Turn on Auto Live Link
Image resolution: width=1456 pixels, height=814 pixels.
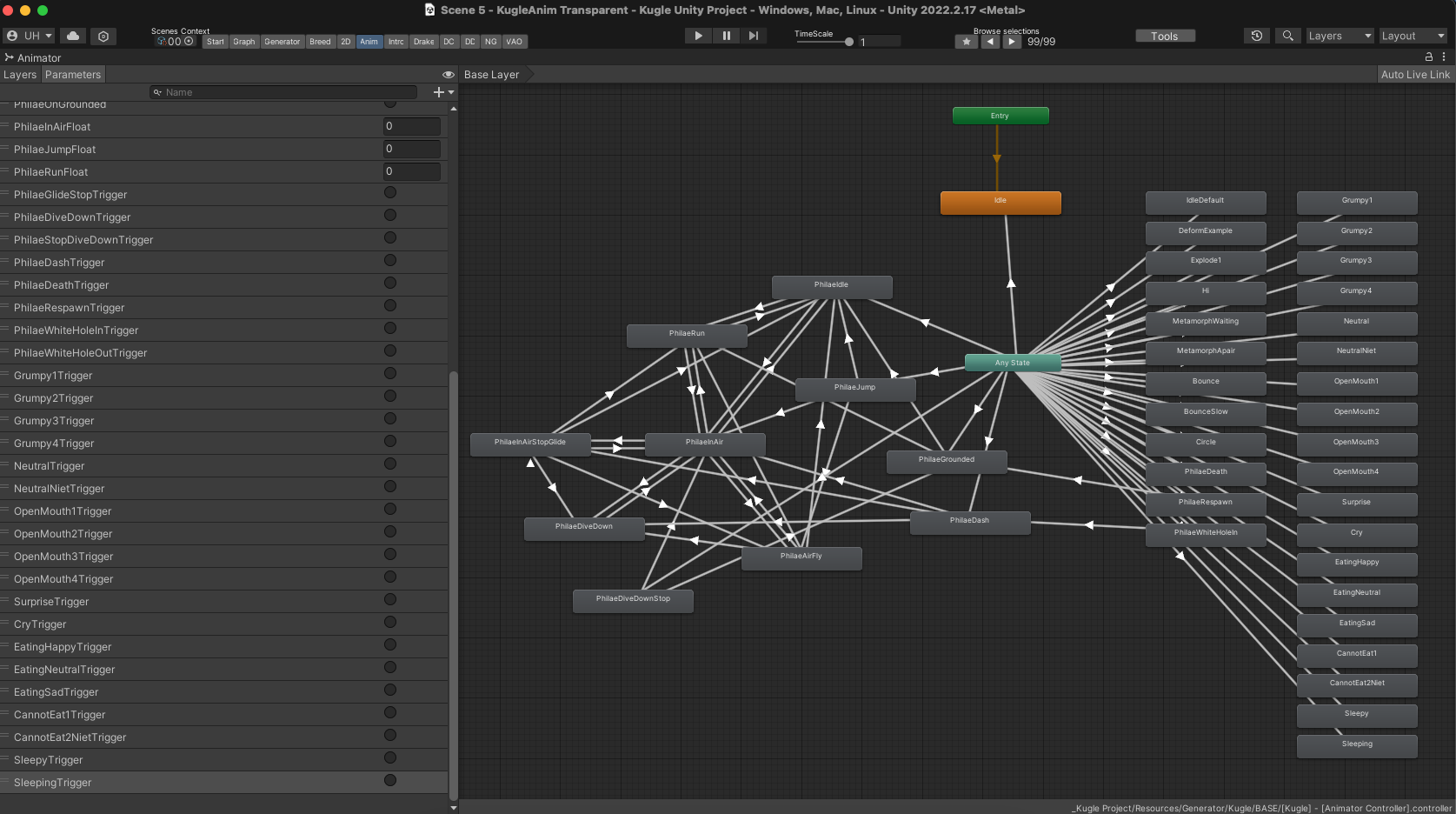click(1415, 75)
